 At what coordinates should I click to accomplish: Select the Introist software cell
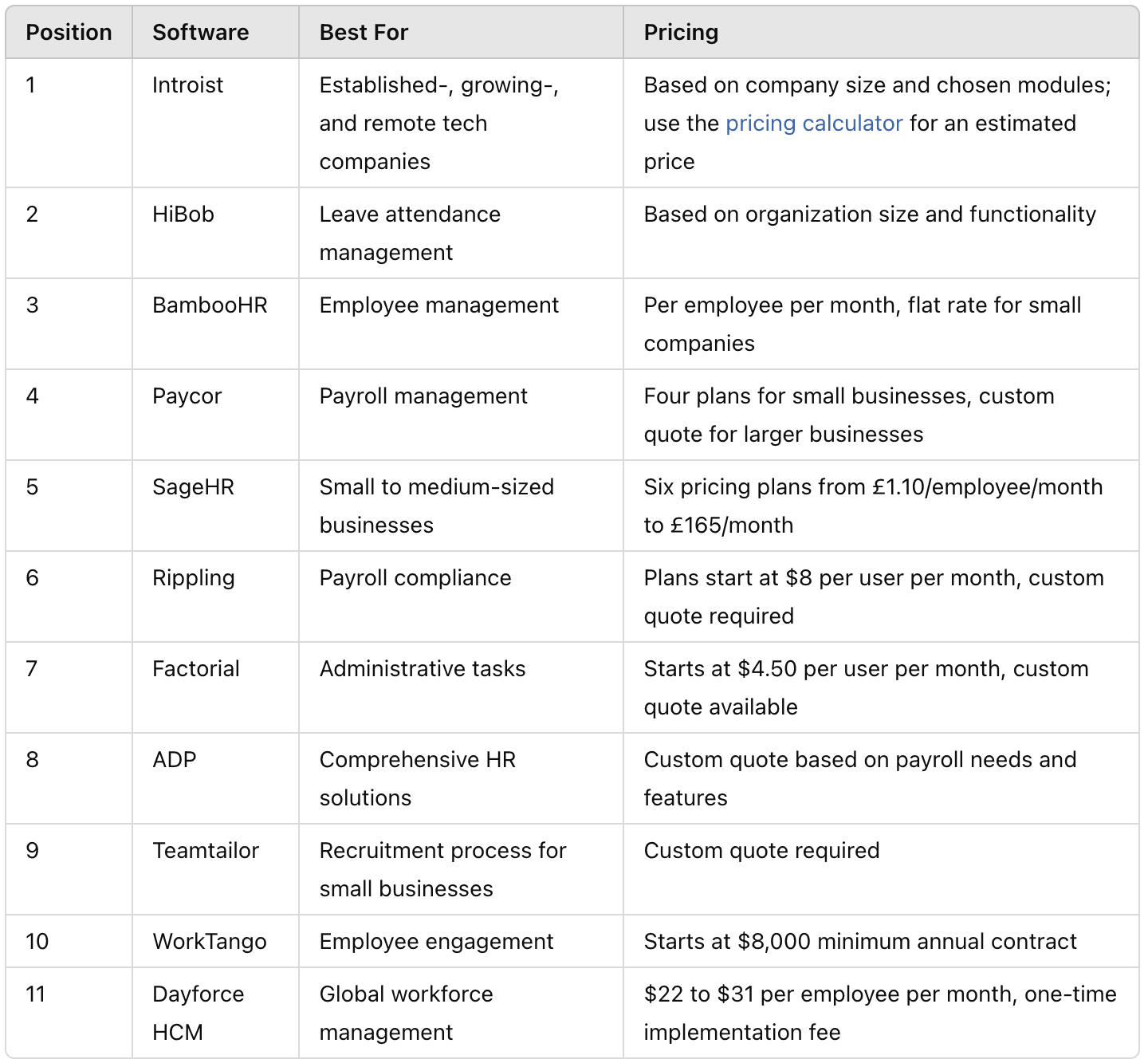215,123
